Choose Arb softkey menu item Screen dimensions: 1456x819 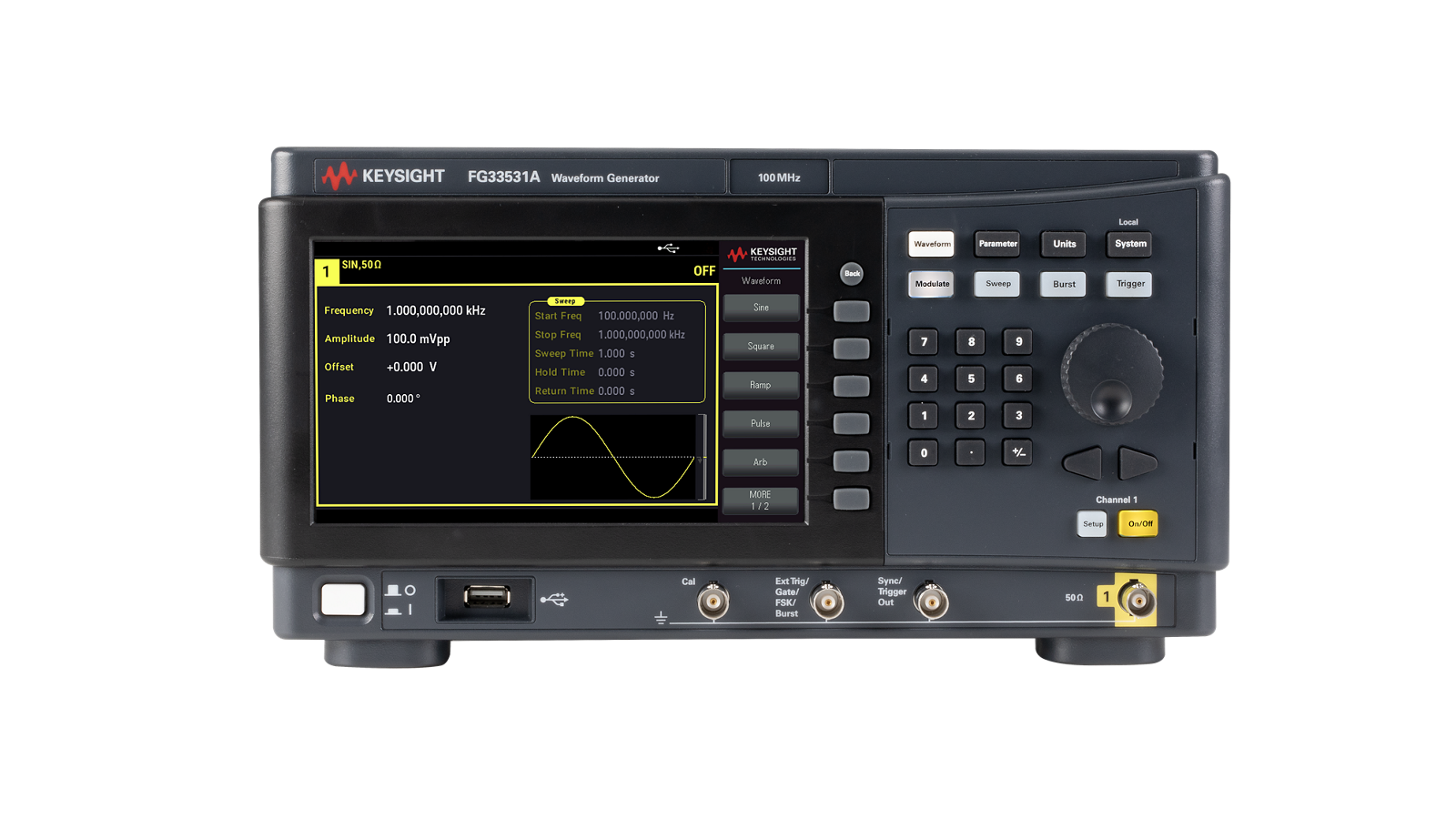click(761, 462)
